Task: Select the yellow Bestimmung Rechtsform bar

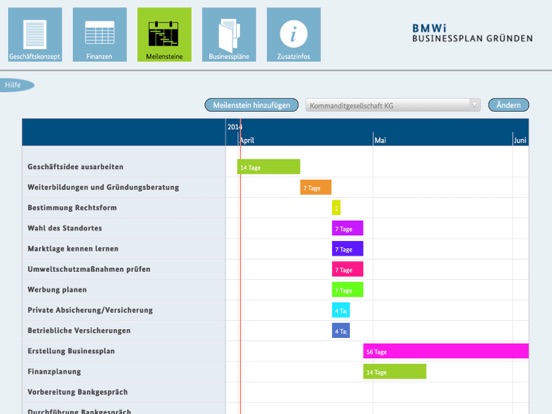Action: tap(336, 208)
